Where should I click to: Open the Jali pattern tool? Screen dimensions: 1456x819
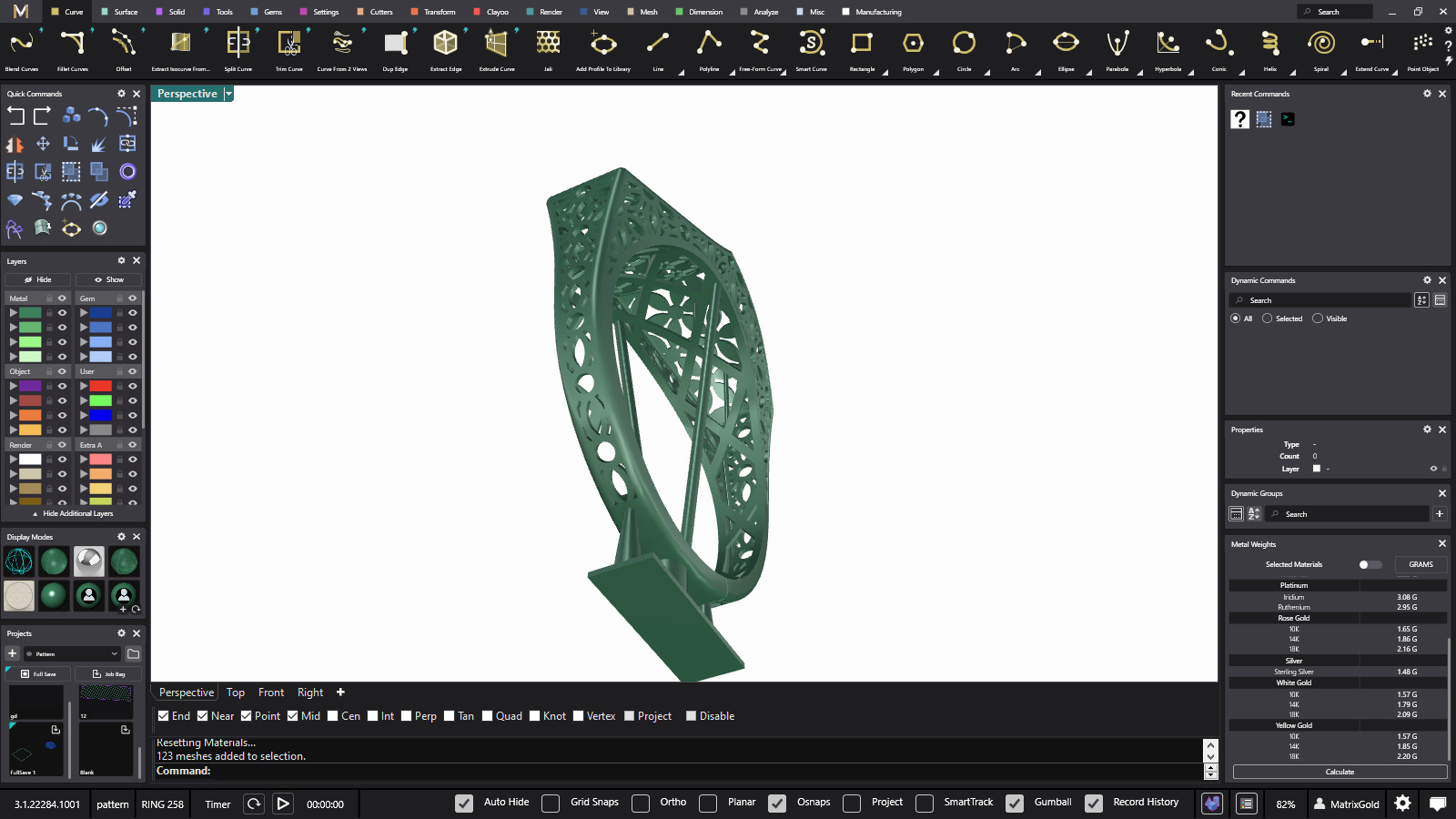click(x=548, y=50)
